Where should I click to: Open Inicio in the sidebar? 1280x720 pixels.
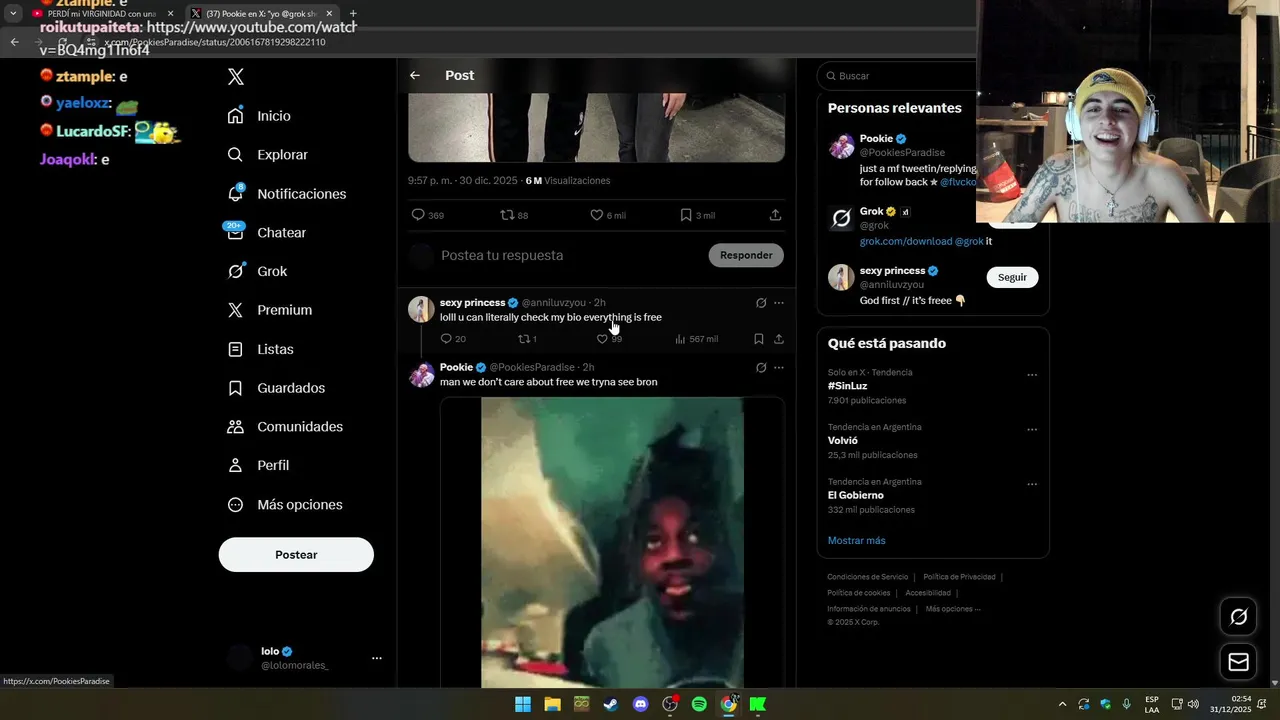(259, 116)
